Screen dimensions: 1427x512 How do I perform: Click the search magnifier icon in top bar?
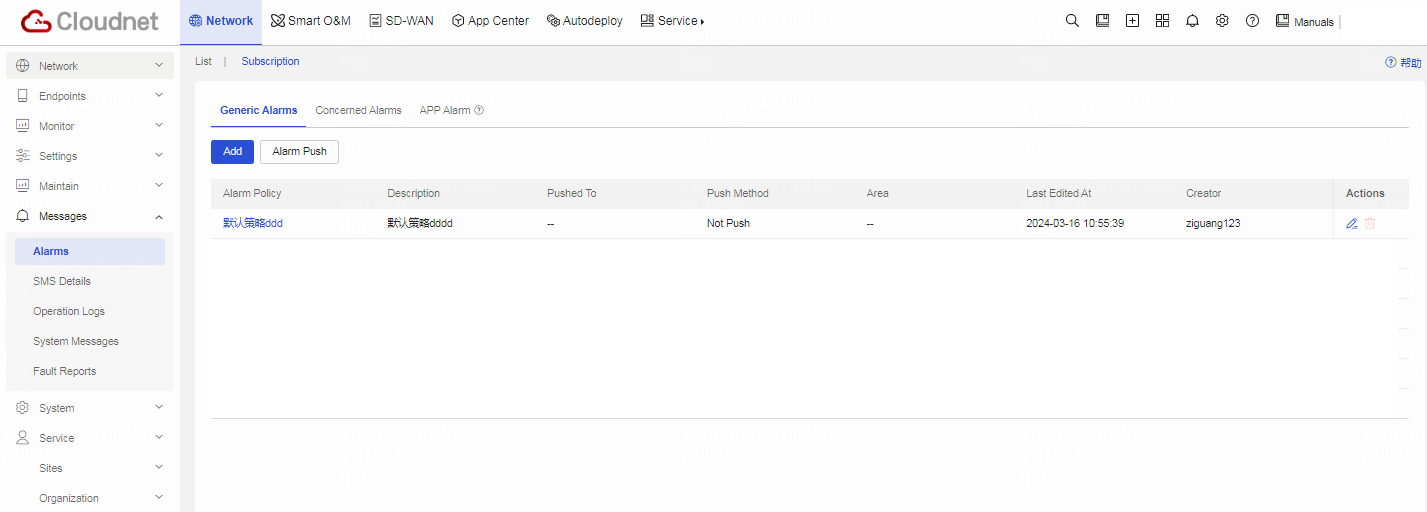tap(1072, 21)
